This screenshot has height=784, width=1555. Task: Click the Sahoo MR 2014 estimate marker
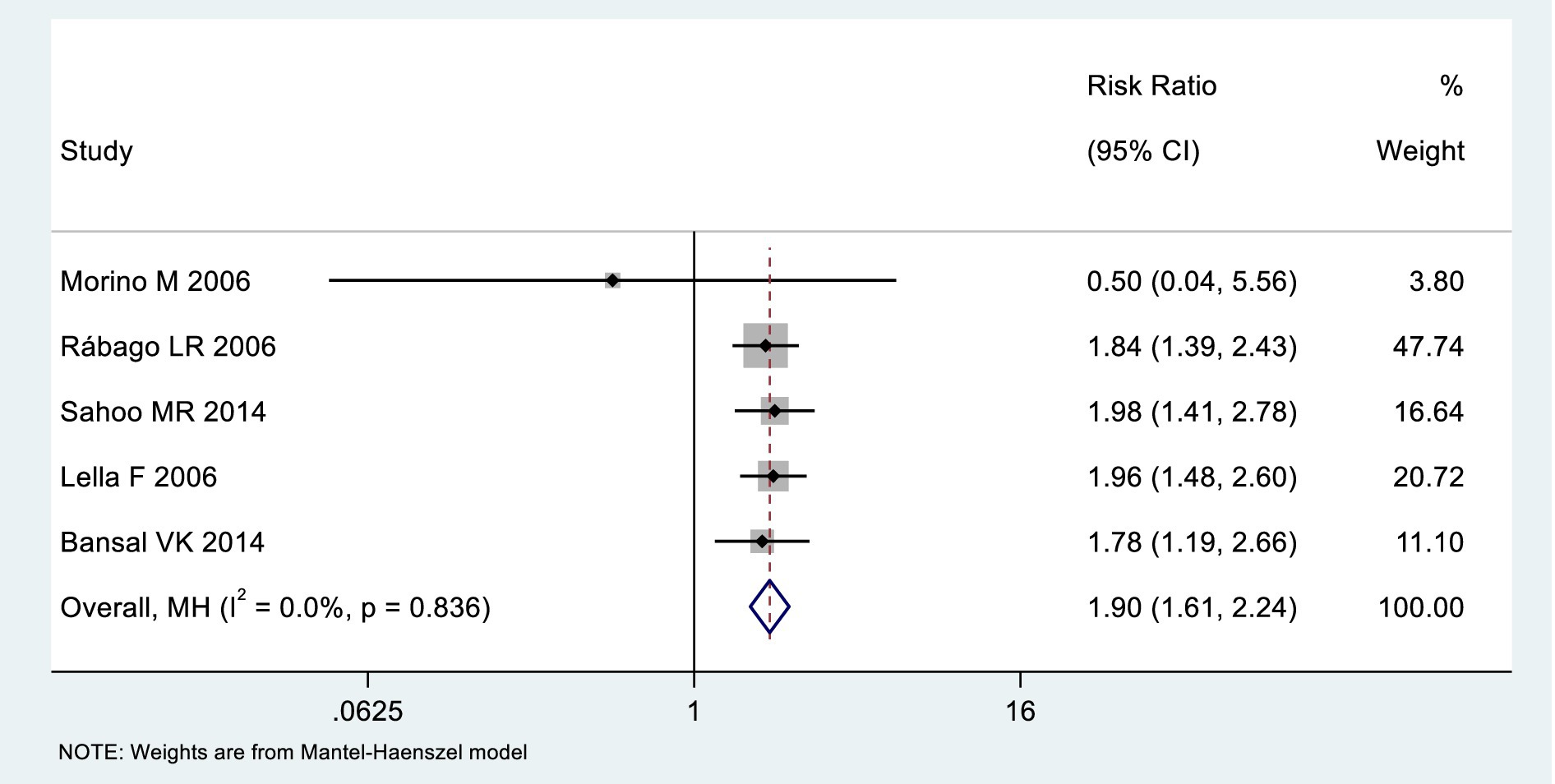tap(774, 411)
